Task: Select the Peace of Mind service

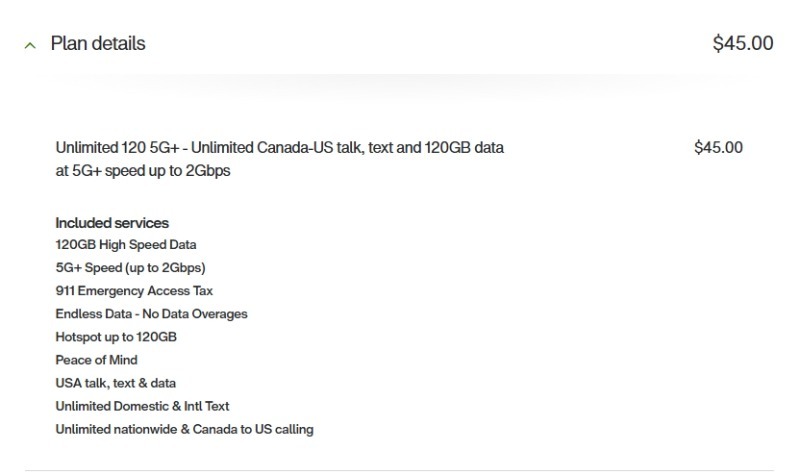Action: point(96,360)
